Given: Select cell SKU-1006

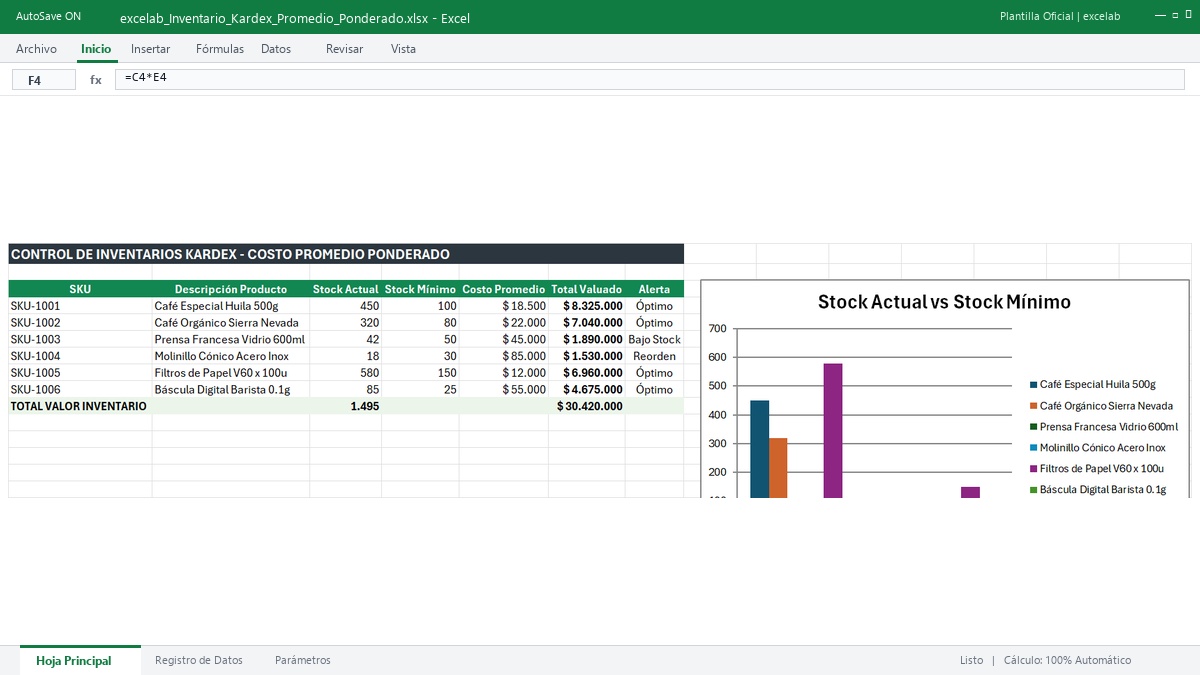Looking at the screenshot, I should point(80,390).
